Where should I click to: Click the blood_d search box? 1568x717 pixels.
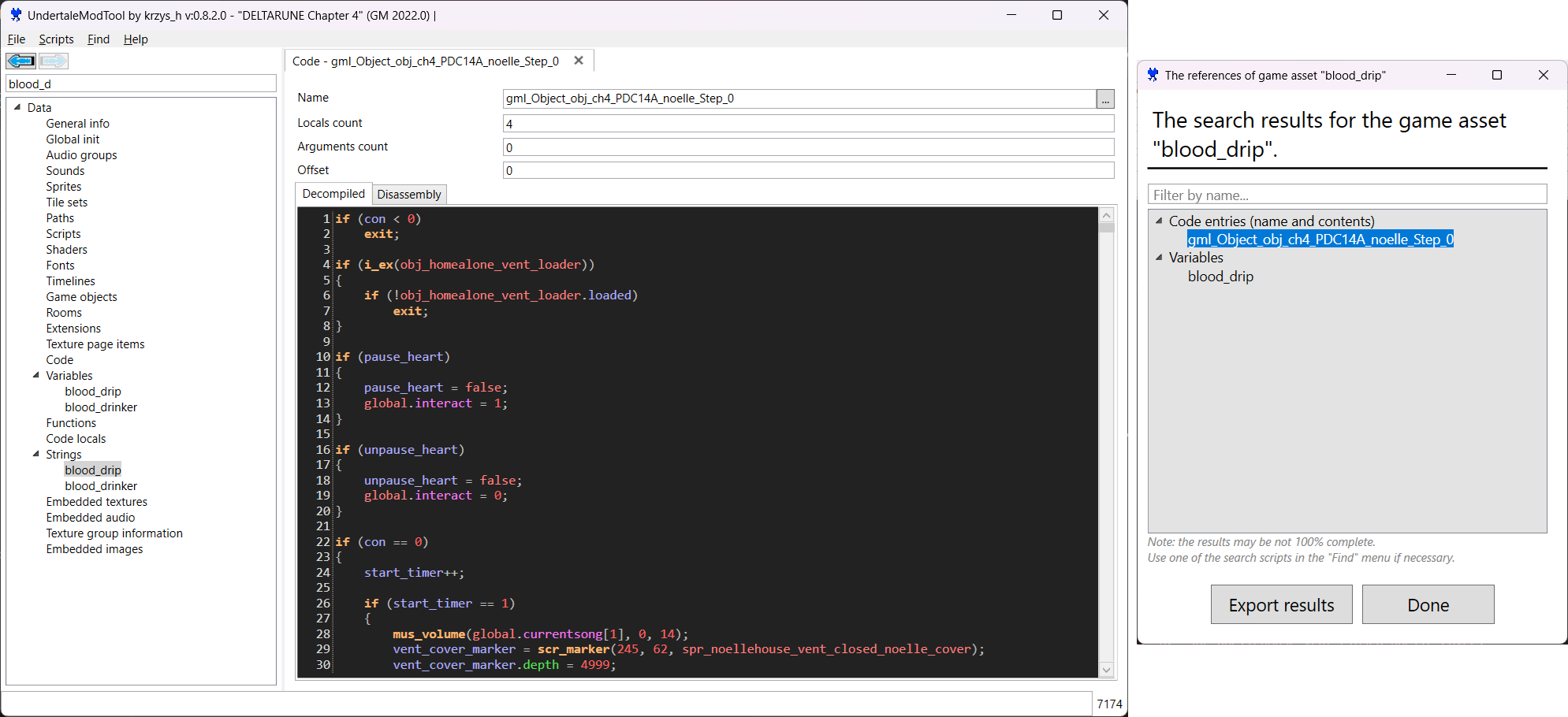coord(141,84)
